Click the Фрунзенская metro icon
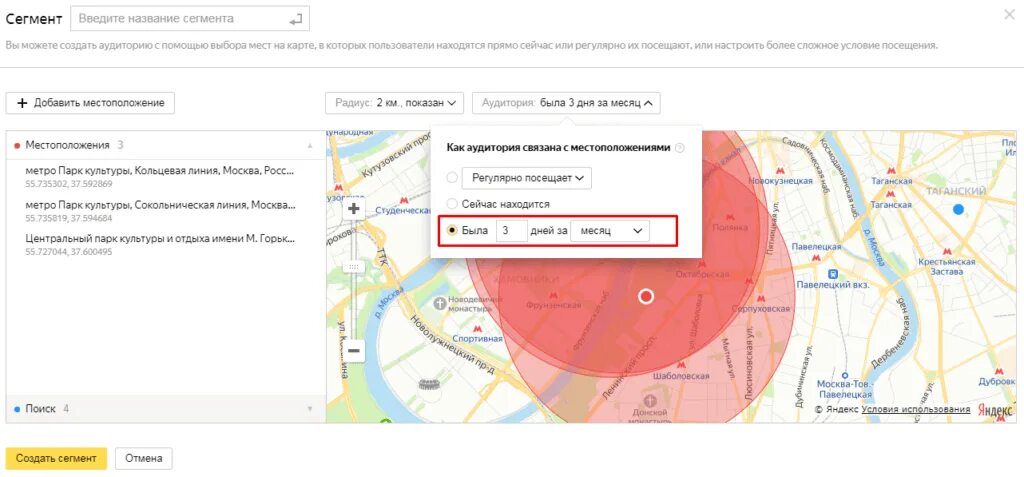The image size is (1024, 477). click(555, 295)
